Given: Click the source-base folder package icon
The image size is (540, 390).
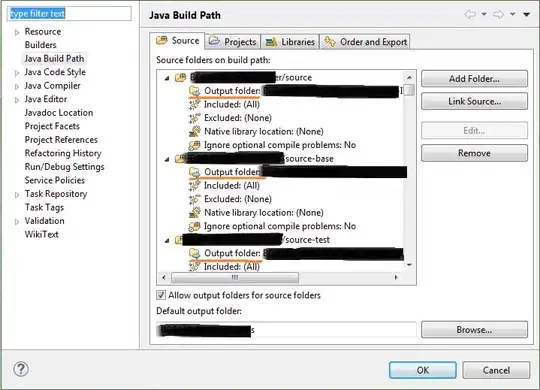Looking at the screenshot, I should pos(179,158).
